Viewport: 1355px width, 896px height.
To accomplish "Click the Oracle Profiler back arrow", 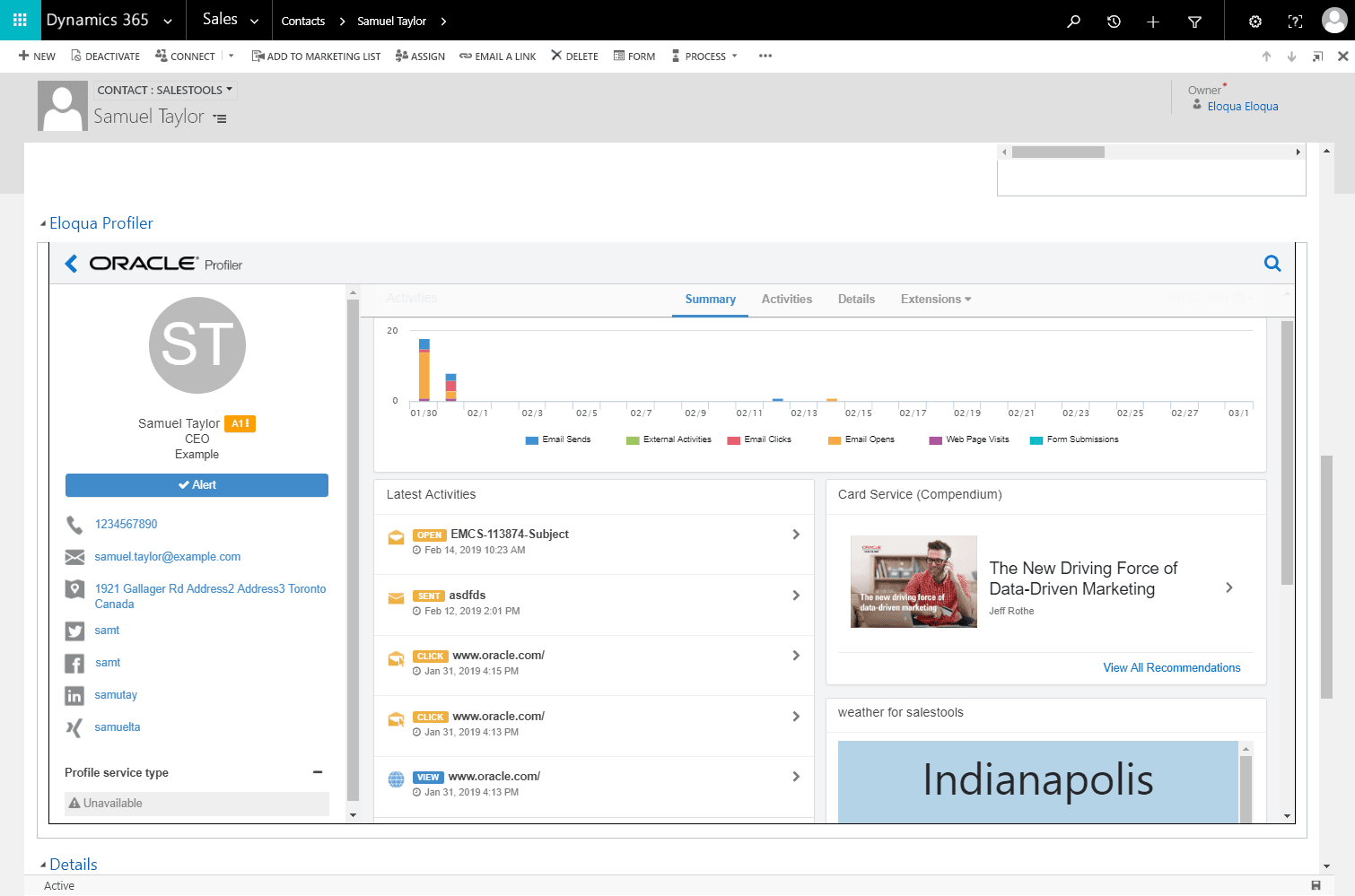I will pyautogui.click(x=72, y=264).
